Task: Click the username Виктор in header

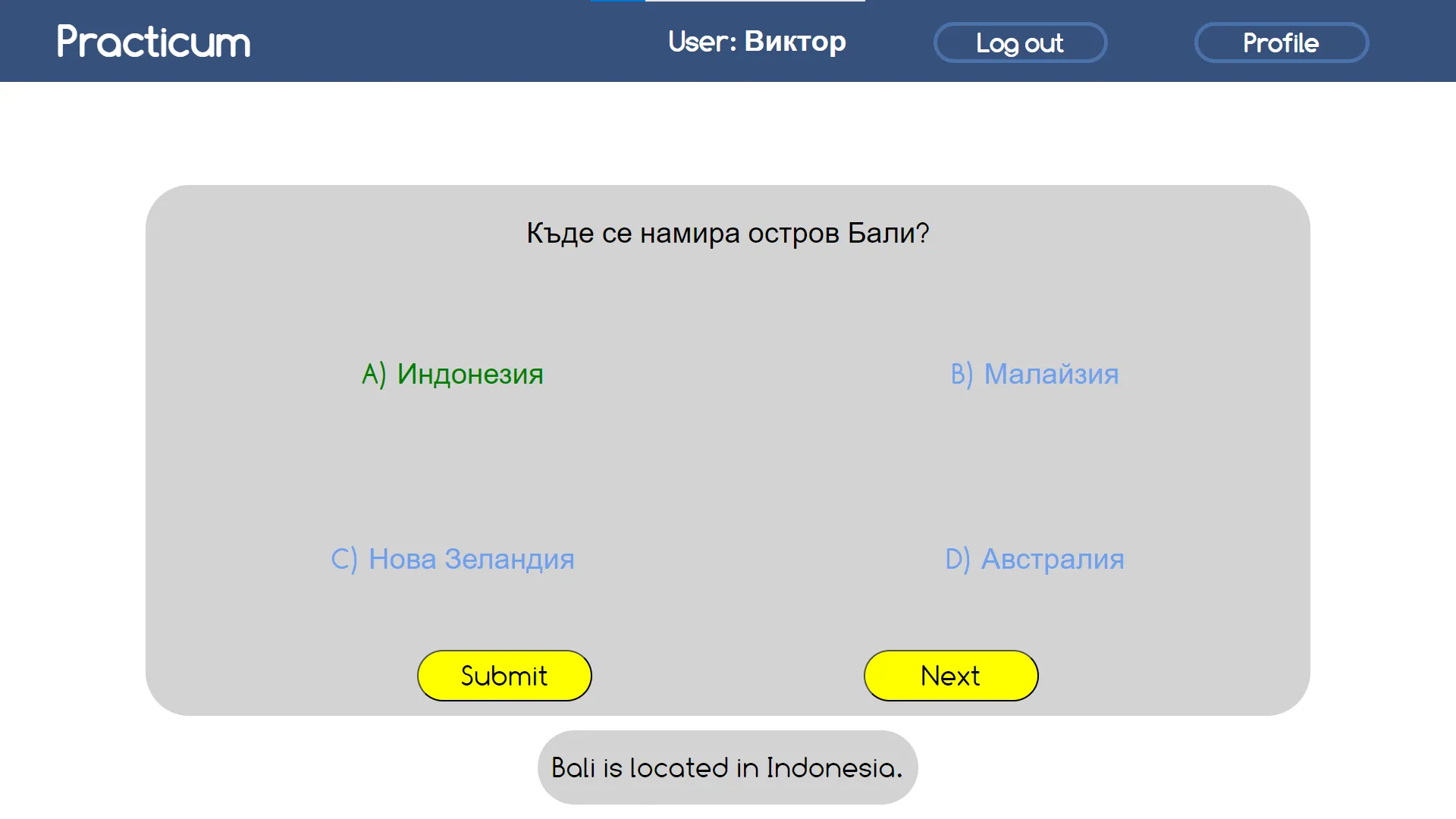Action: [x=795, y=42]
